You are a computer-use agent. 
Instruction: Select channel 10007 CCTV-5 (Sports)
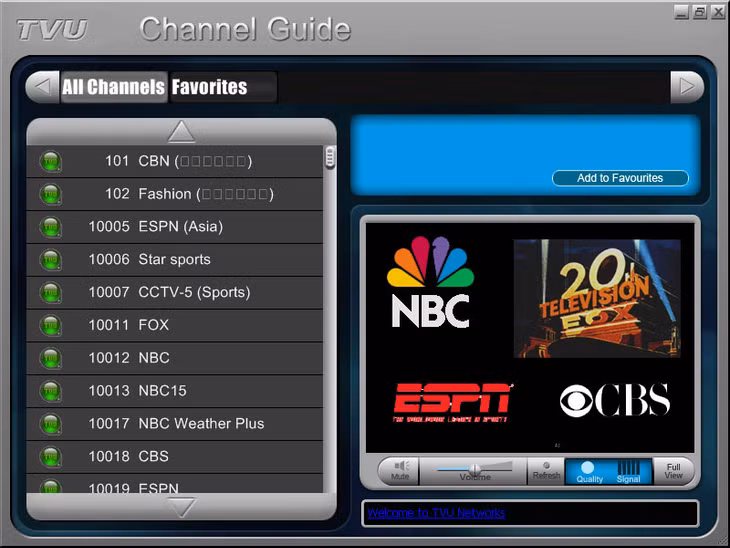(175, 293)
